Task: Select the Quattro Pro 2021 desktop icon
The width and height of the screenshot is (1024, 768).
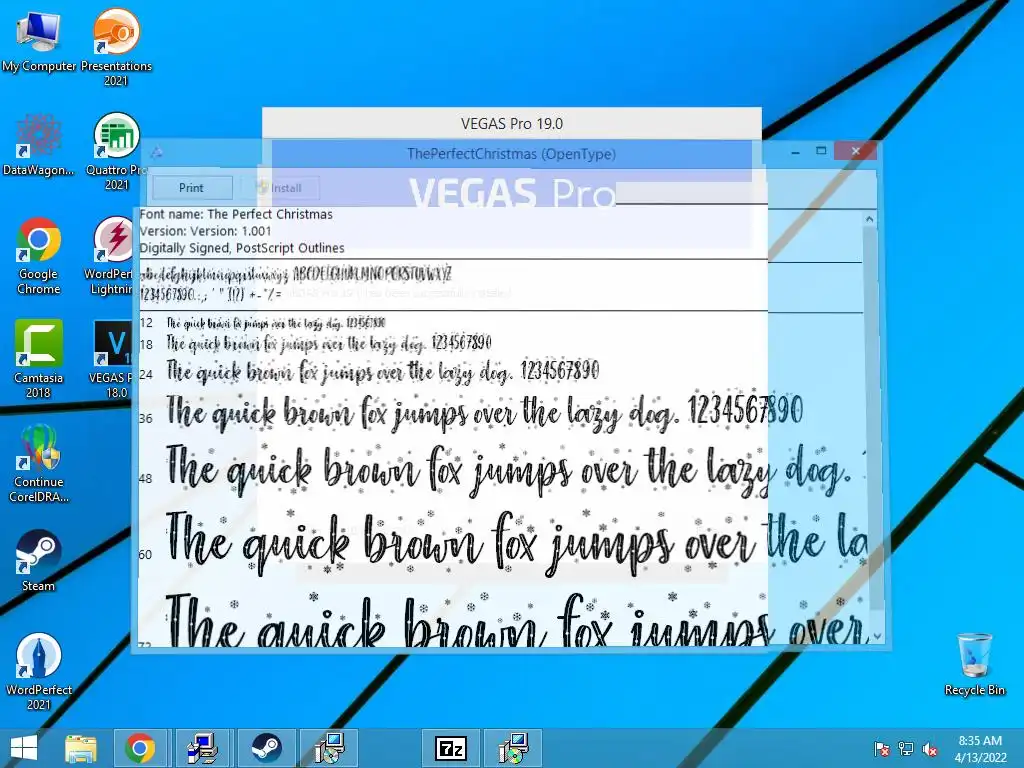Action: tap(116, 152)
